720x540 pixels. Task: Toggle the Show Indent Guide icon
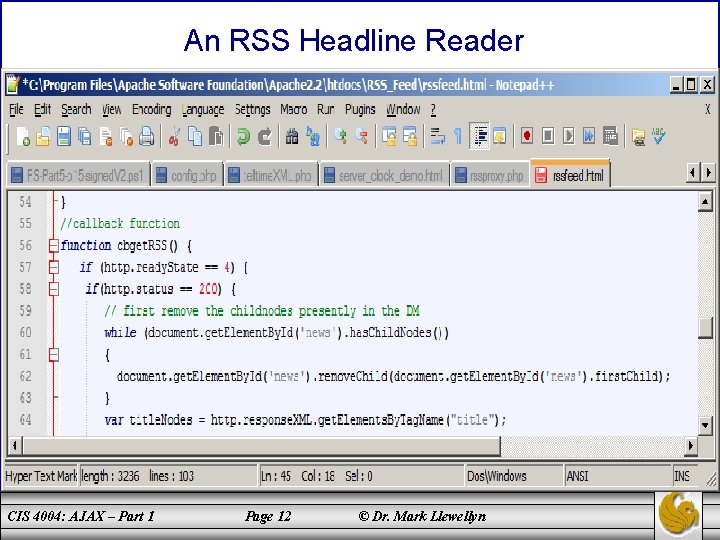480,136
